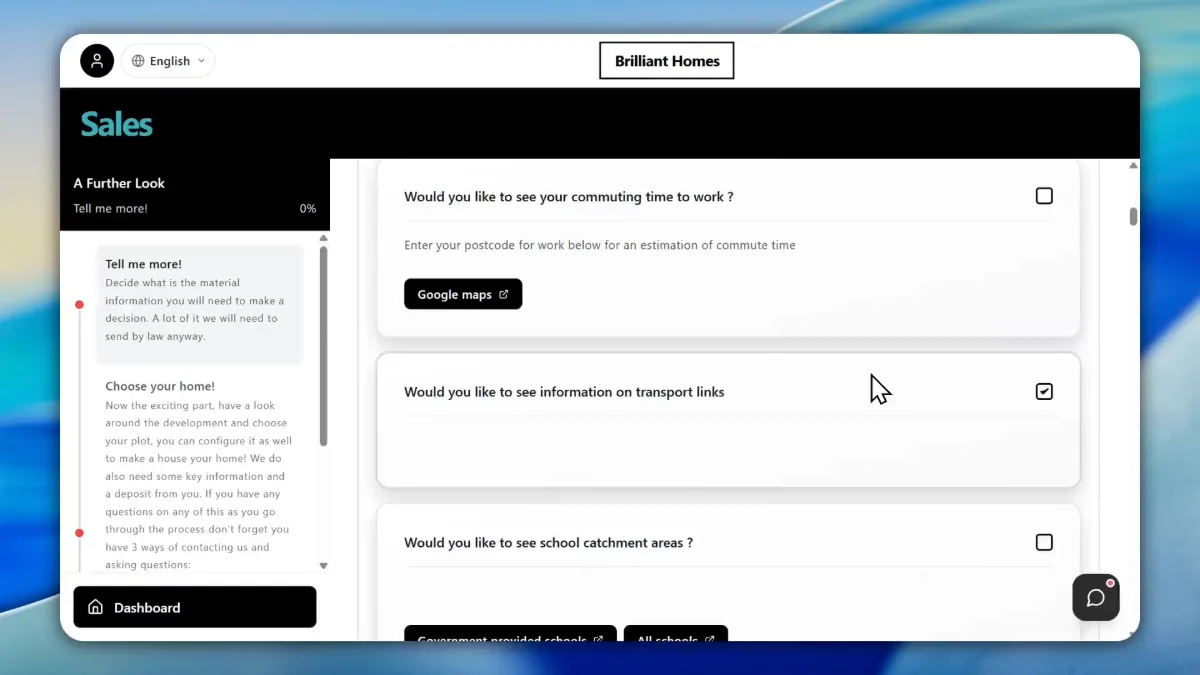
Task: Click the red step marker beside Tell me more! card
Action: tap(80, 305)
